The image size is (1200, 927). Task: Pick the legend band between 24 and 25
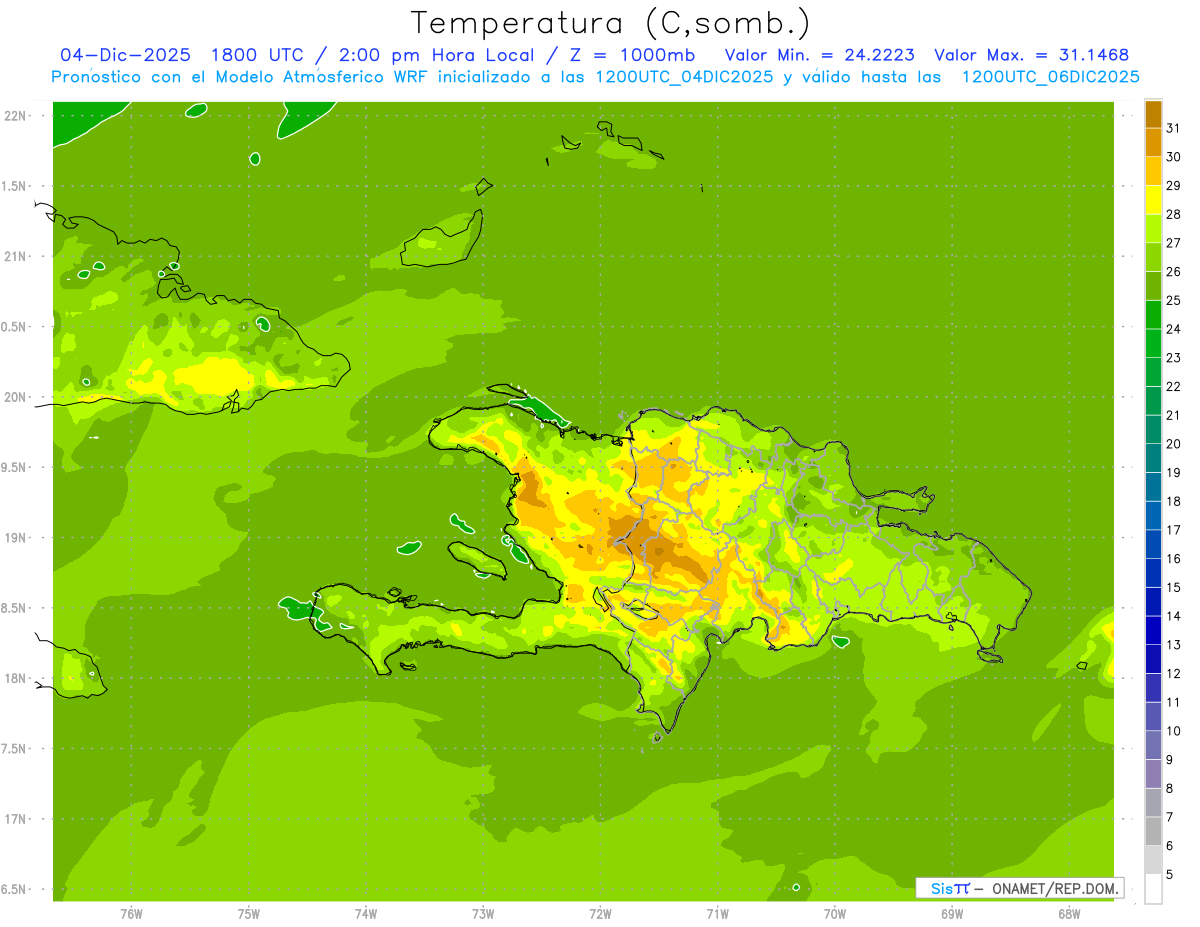1153,315
